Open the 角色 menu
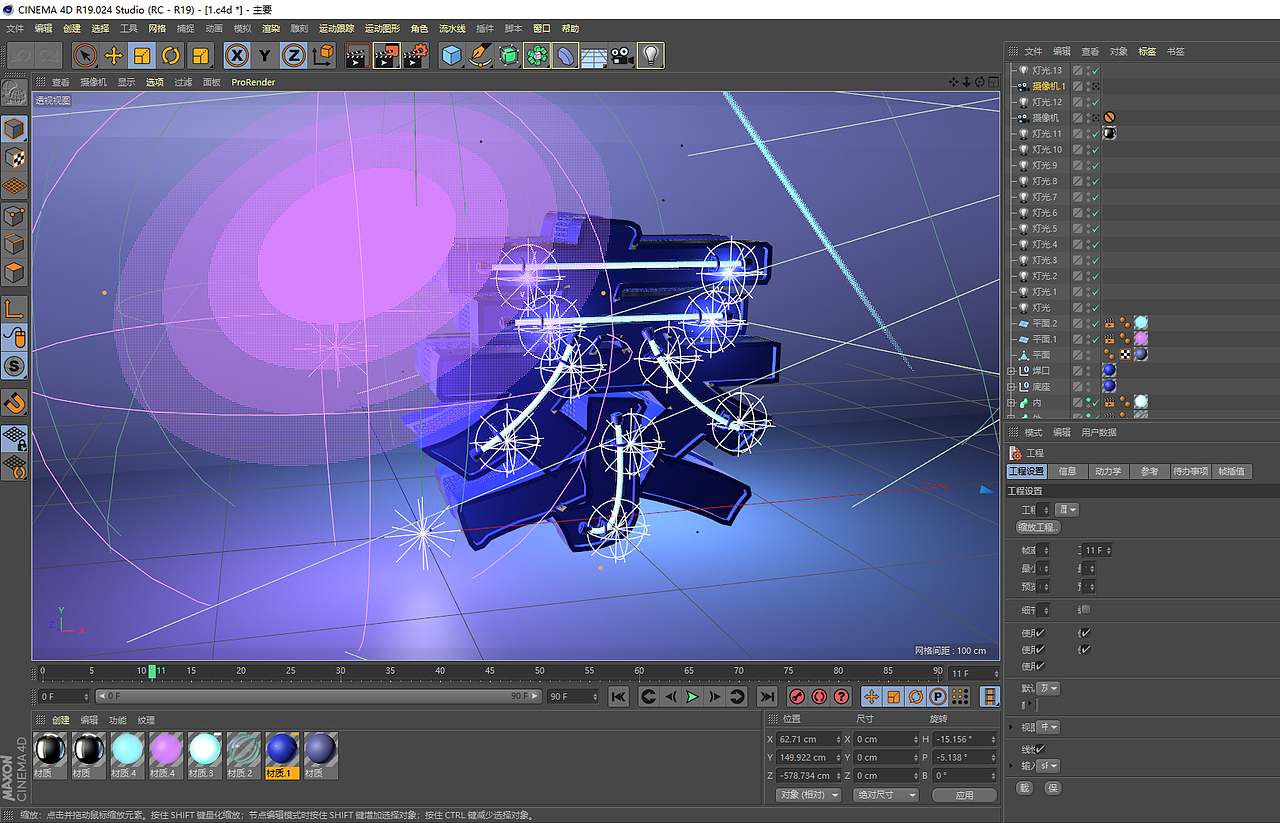 419,29
